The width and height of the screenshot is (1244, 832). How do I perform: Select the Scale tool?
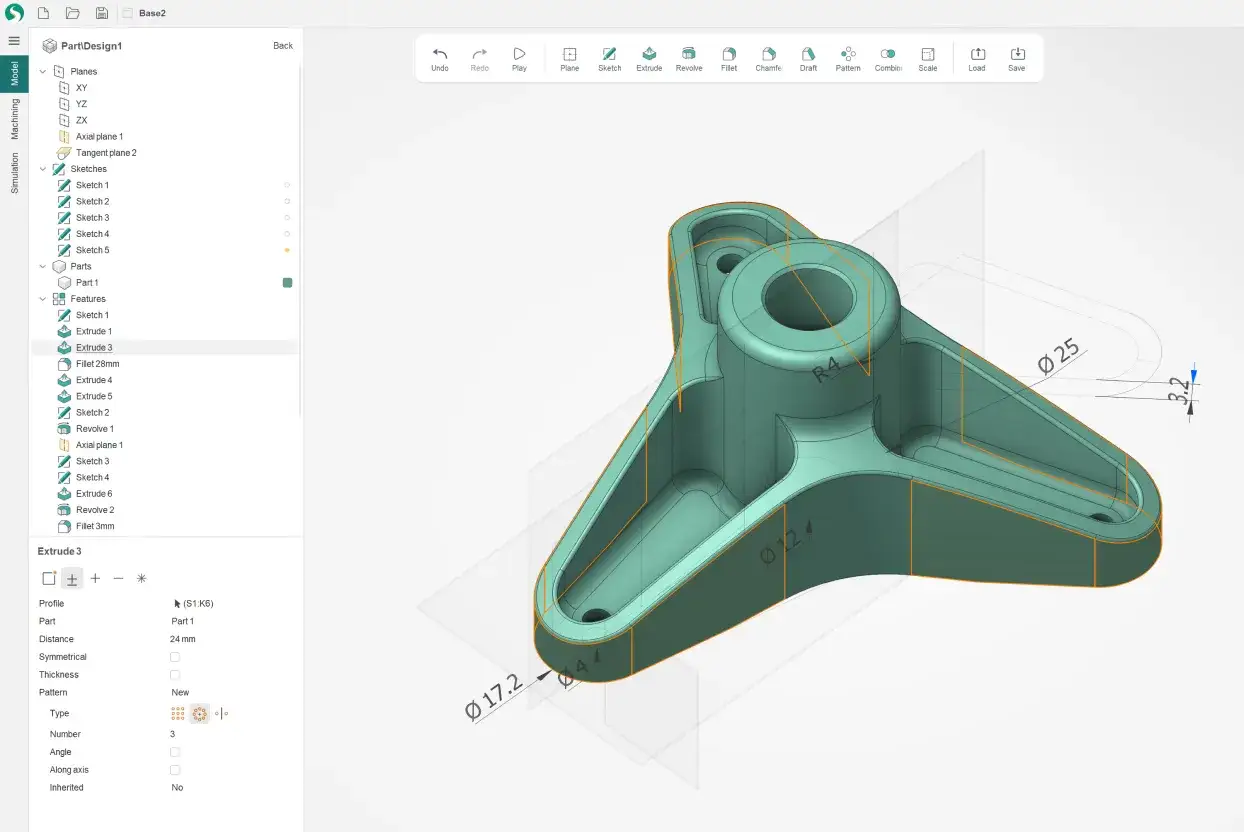click(928, 59)
